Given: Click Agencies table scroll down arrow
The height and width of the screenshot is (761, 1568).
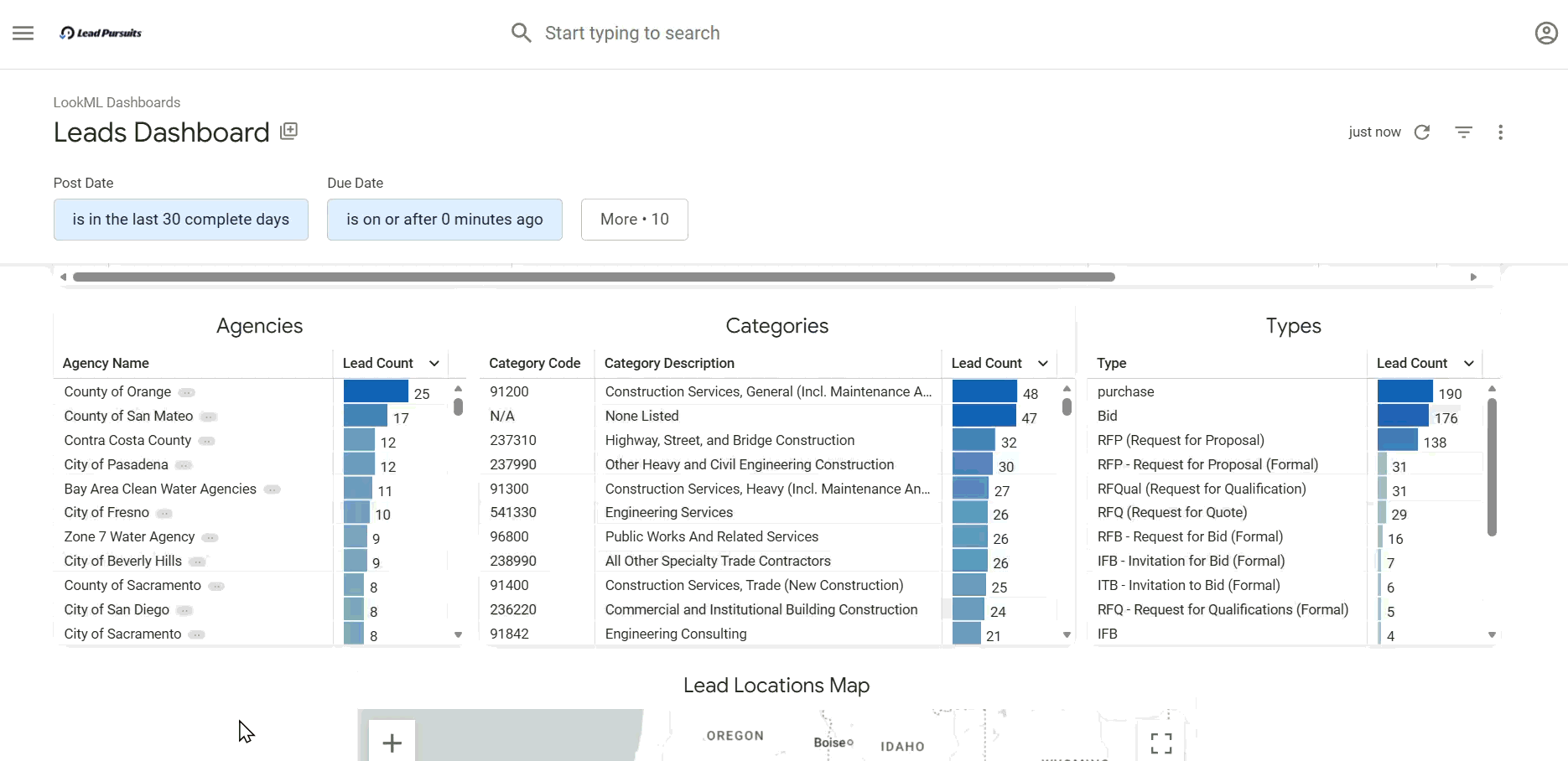Looking at the screenshot, I should point(458,634).
